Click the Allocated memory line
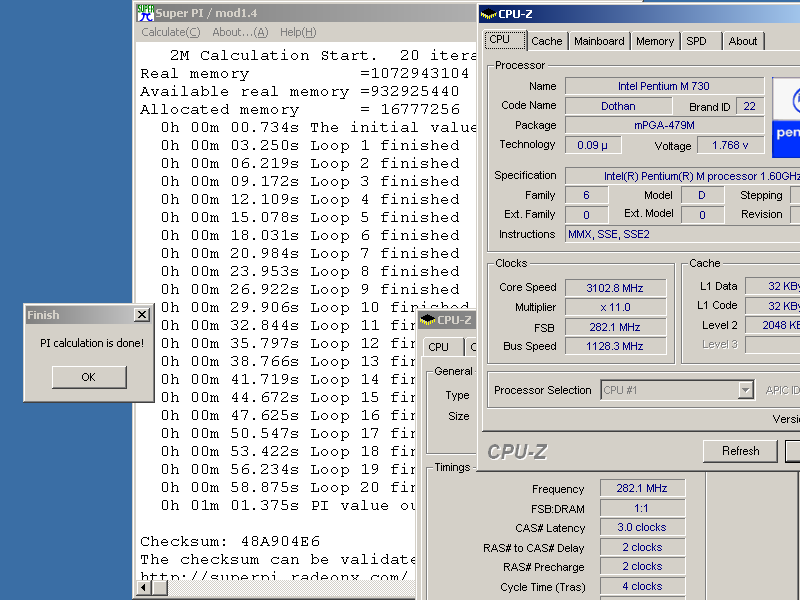Image resolution: width=800 pixels, height=600 pixels. pos(300,109)
